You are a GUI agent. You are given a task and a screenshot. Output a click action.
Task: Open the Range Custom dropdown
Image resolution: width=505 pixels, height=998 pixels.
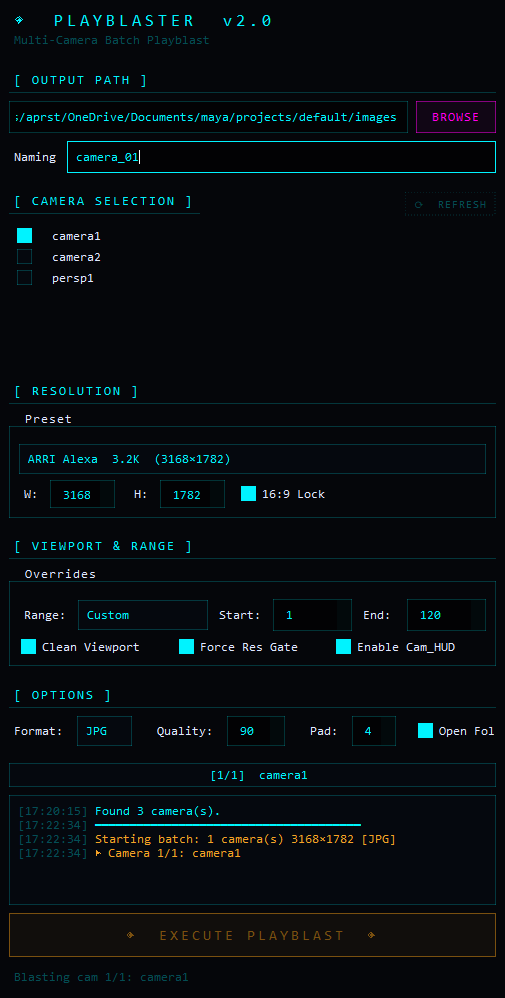tap(143, 615)
